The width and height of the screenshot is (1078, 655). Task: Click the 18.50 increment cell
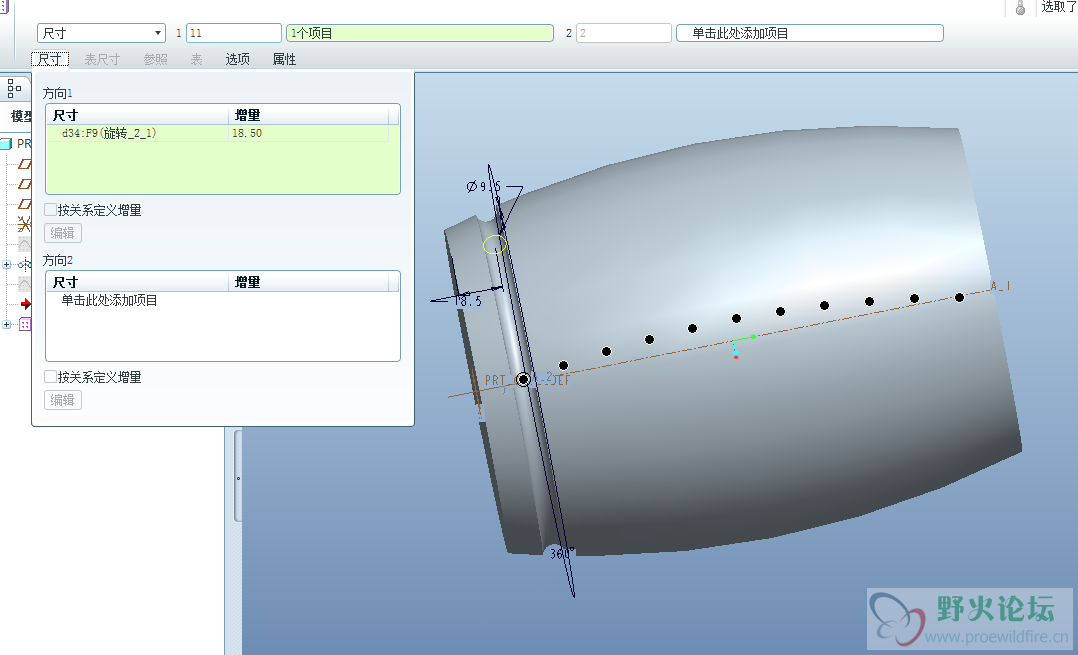[x=308, y=133]
